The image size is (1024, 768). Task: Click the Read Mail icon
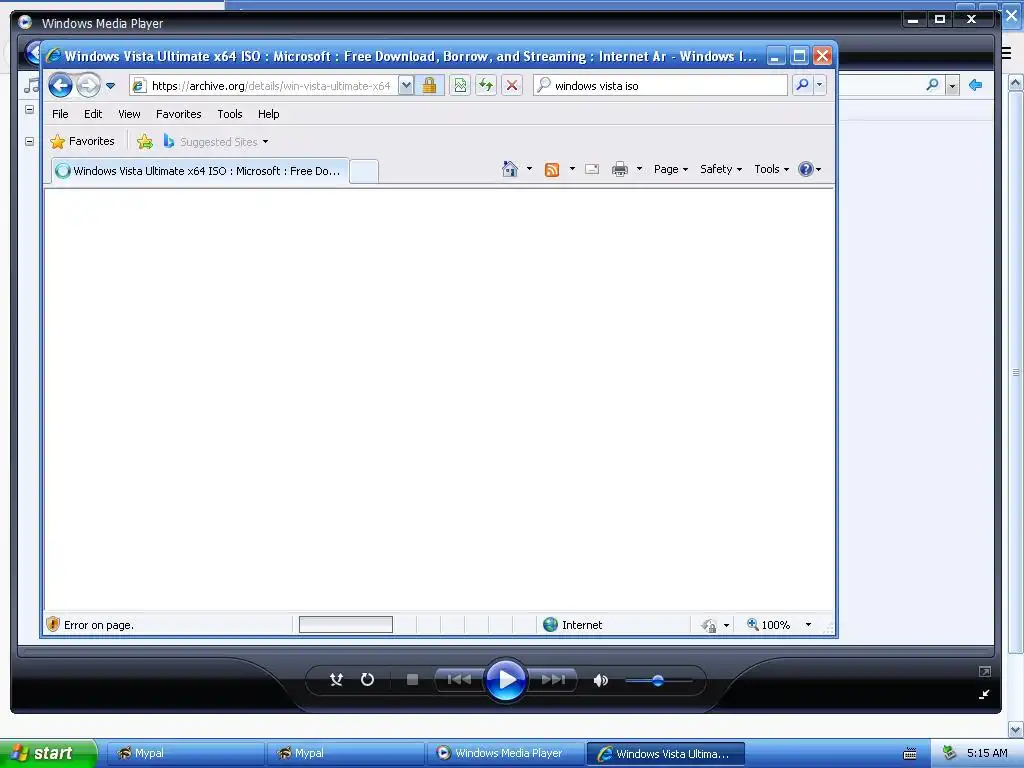coord(592,169)
